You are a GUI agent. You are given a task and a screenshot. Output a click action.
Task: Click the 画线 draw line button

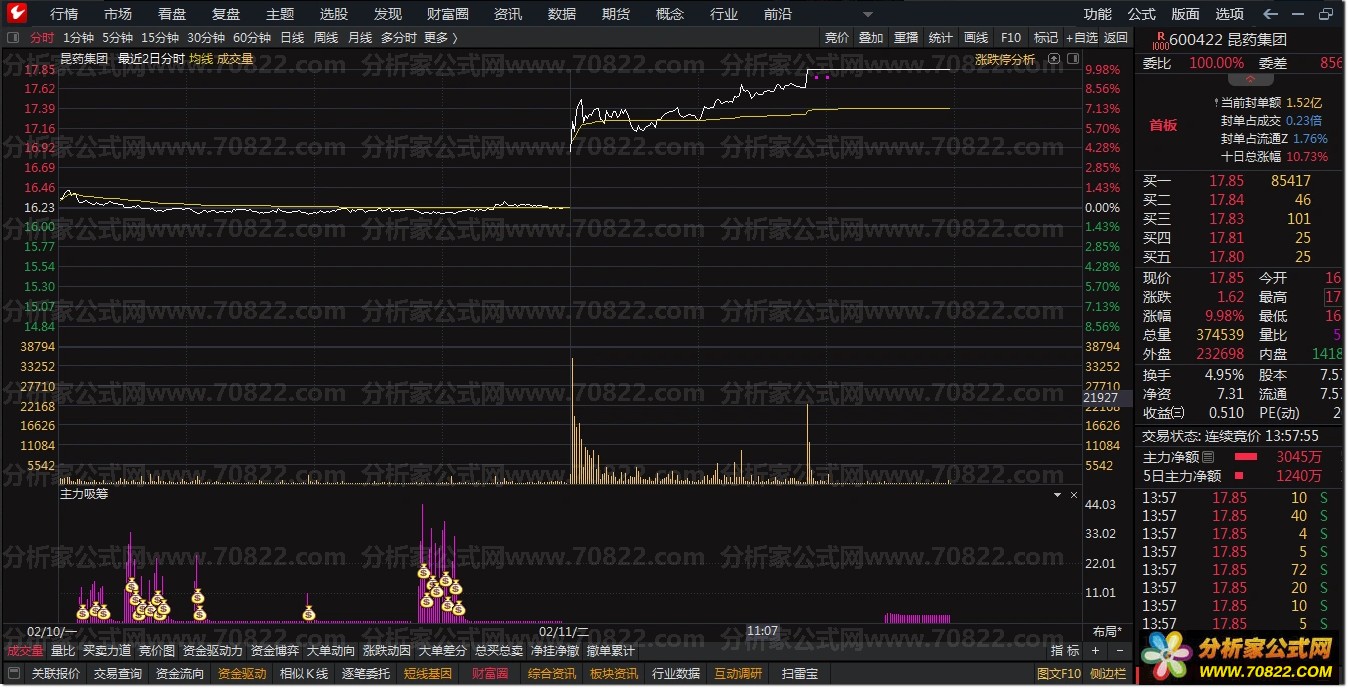tap(976, 37)
